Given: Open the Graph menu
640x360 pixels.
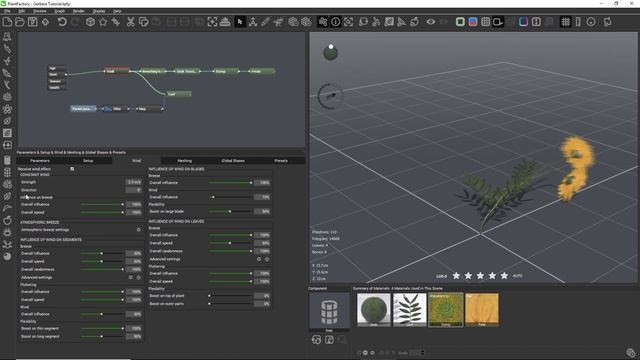Looking at the screenshot, I should tap(60, 11).
